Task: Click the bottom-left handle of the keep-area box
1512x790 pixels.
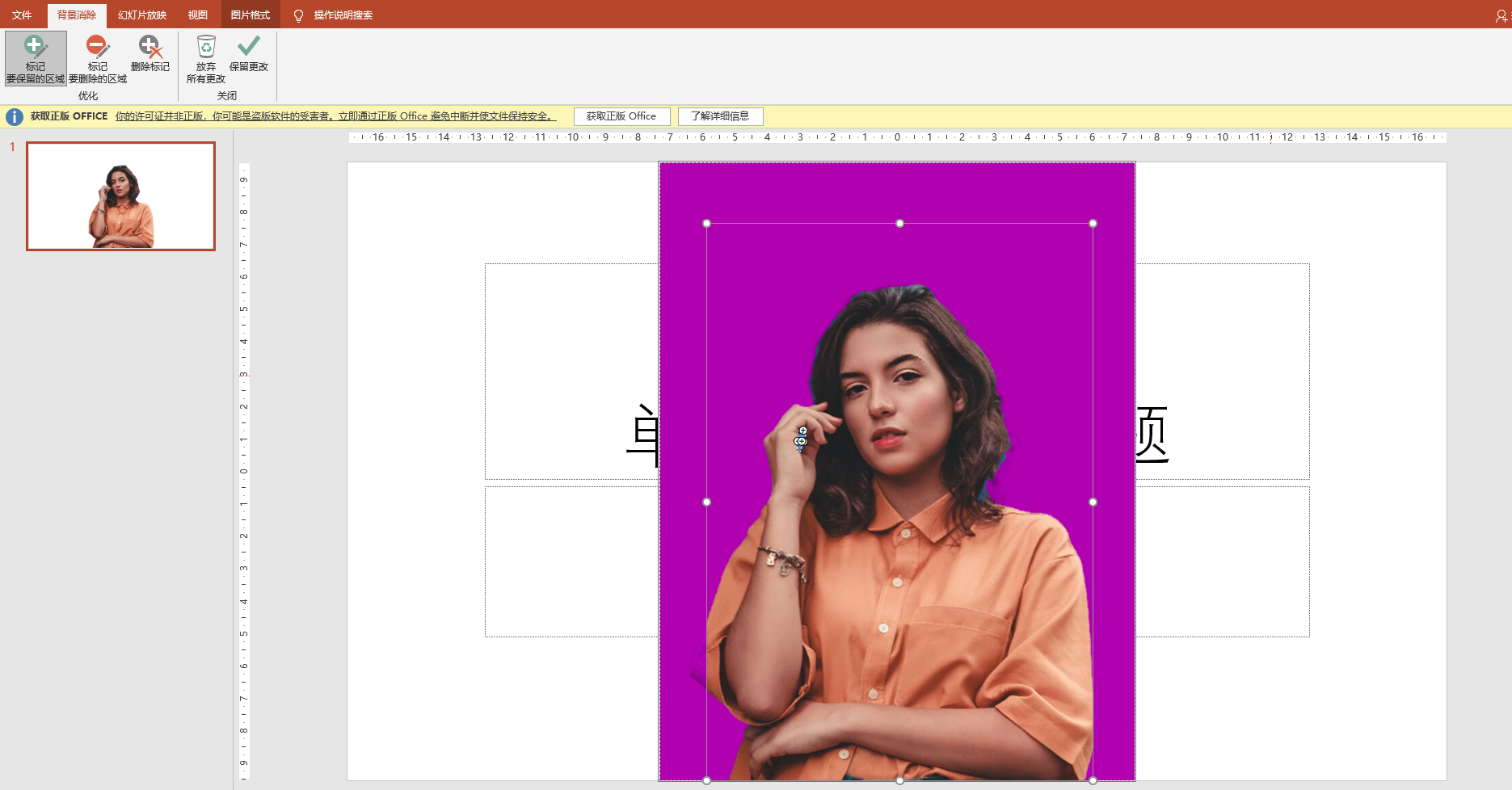Action: tap(707, 780)
